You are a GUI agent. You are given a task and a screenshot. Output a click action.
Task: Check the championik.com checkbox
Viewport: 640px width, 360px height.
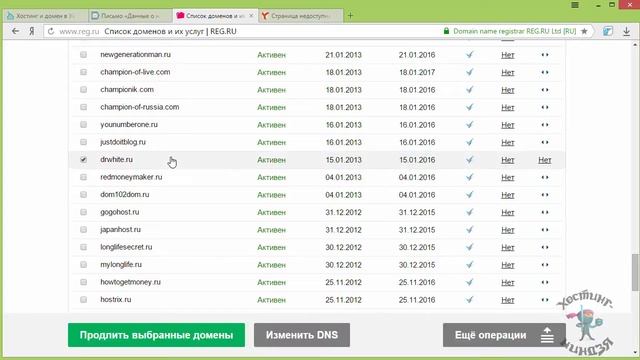tap(83, 89)
